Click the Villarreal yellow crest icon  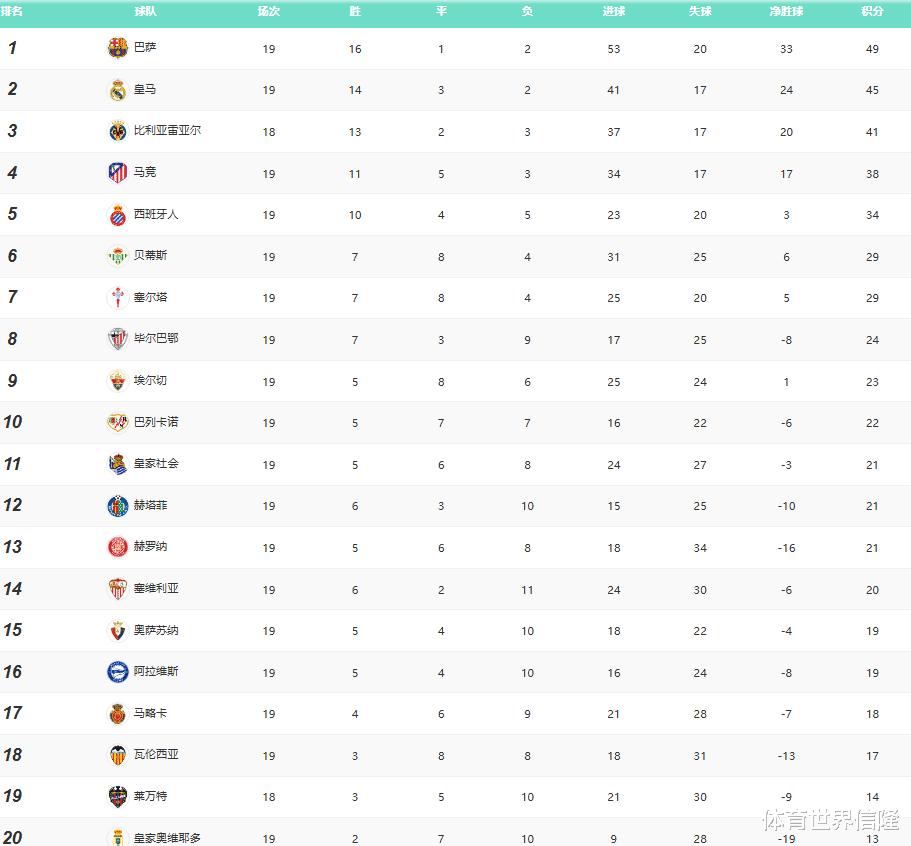(x=118, y=131)
